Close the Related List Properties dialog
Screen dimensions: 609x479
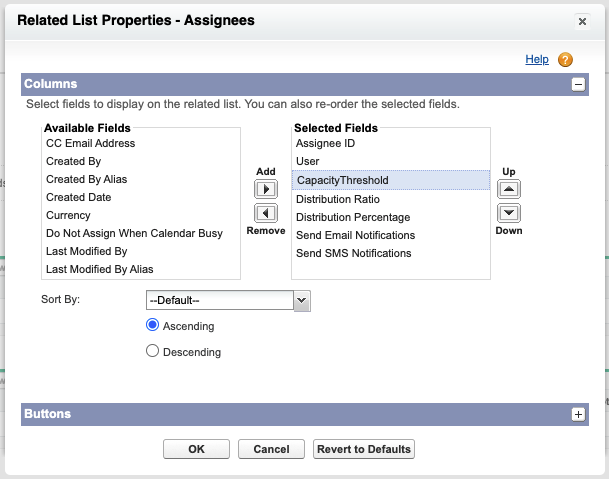[582, 21]
